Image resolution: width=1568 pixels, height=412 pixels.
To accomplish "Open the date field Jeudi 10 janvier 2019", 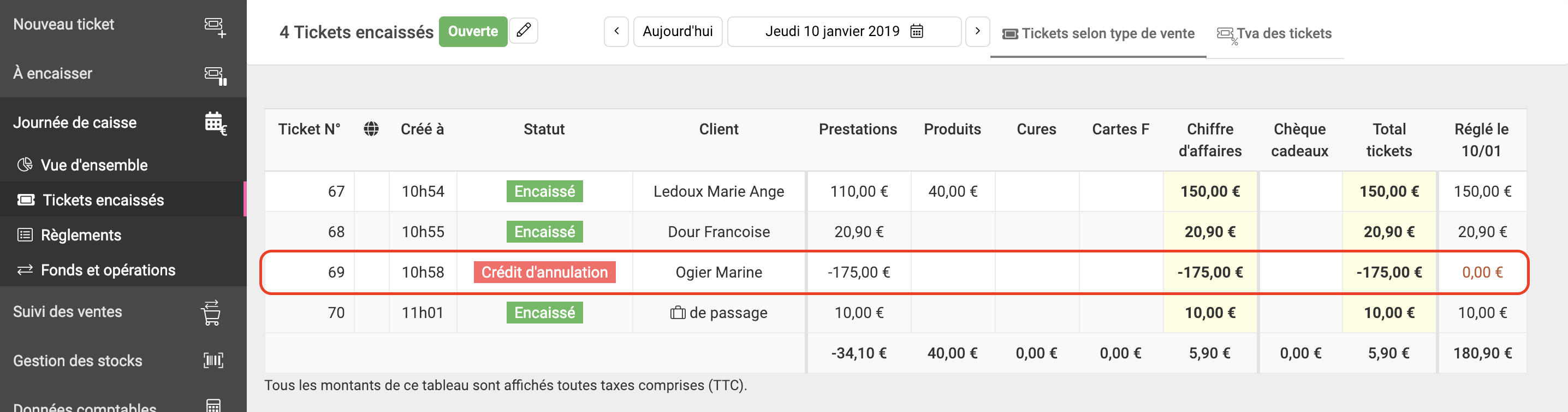I will [844, 31].
